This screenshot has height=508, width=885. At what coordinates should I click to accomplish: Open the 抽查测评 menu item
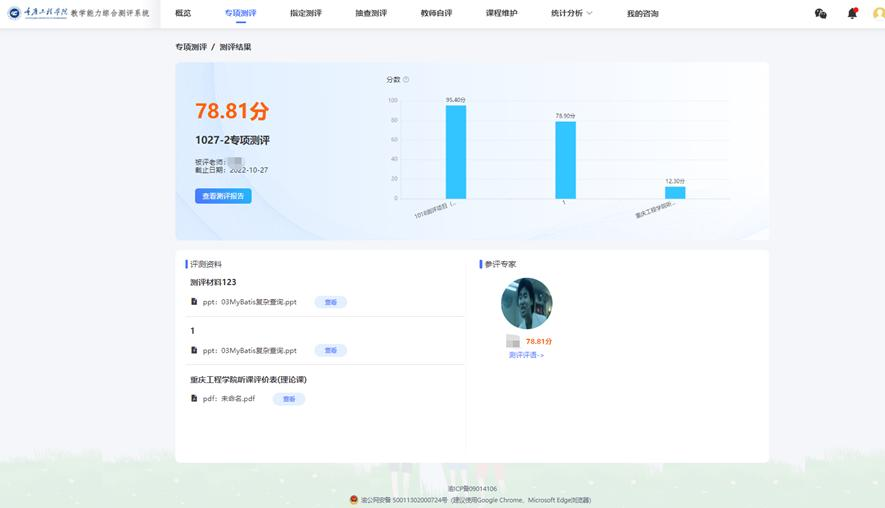371,13
